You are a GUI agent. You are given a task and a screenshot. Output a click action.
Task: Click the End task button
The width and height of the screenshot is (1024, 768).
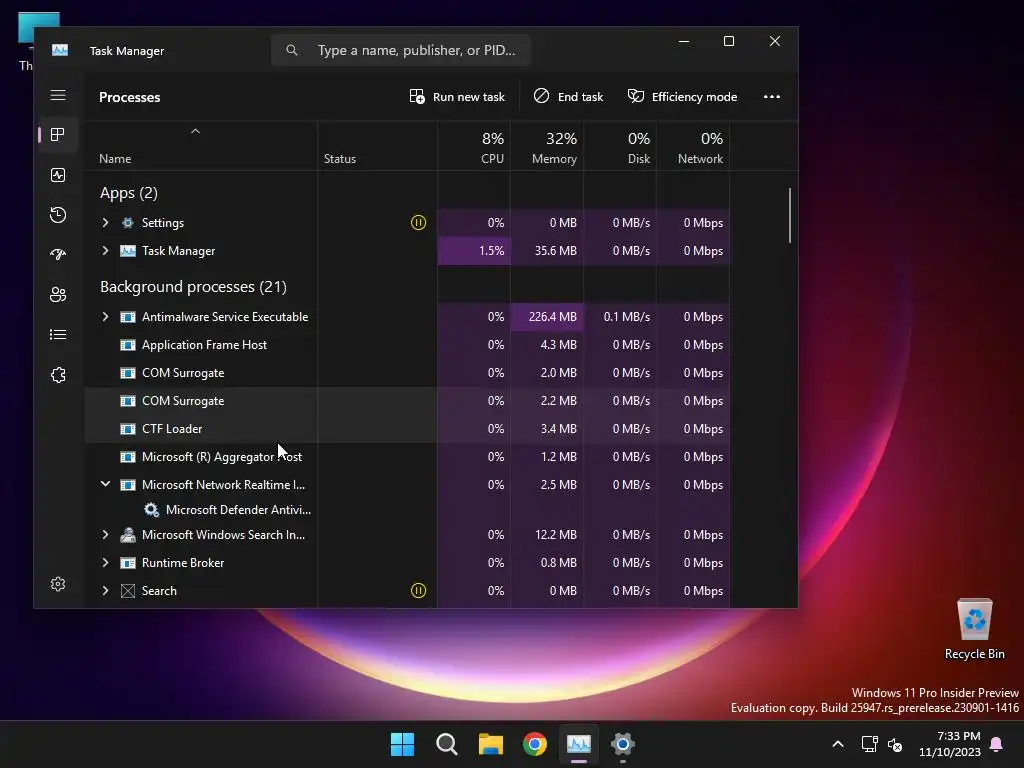568,97
